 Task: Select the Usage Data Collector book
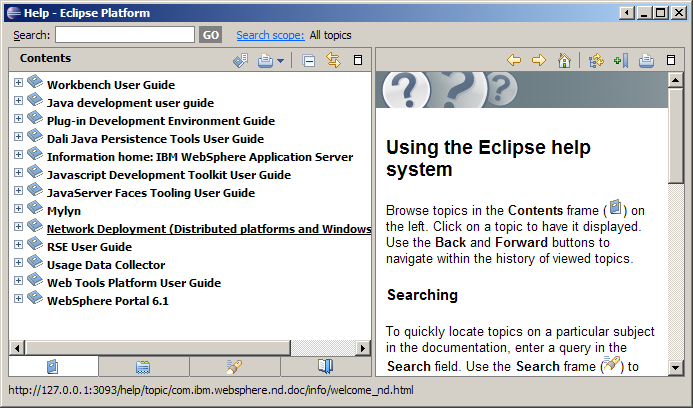(106, 265)
